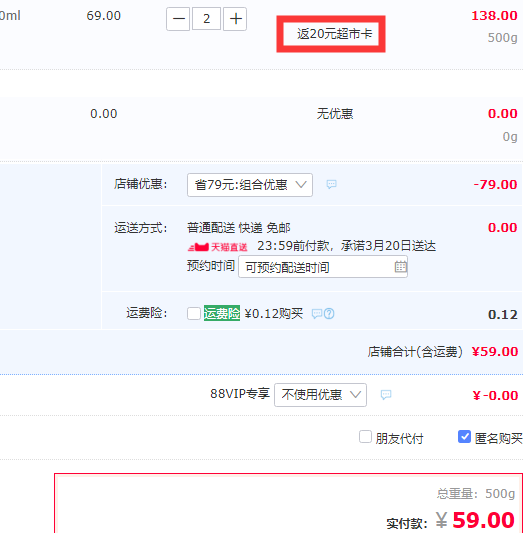
Task: Increase item quantity with plus button
Action: (x=235, y=19)
